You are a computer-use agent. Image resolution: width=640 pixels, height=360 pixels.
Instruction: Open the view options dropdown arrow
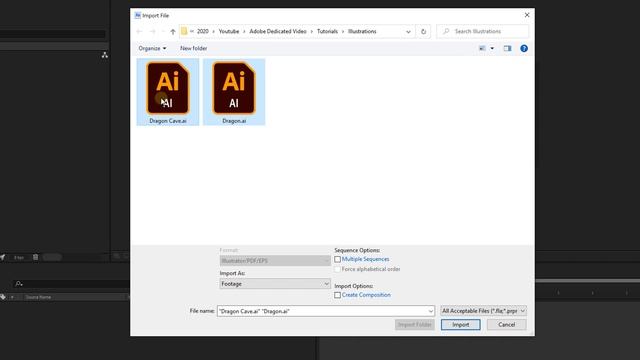pos(492,49)
